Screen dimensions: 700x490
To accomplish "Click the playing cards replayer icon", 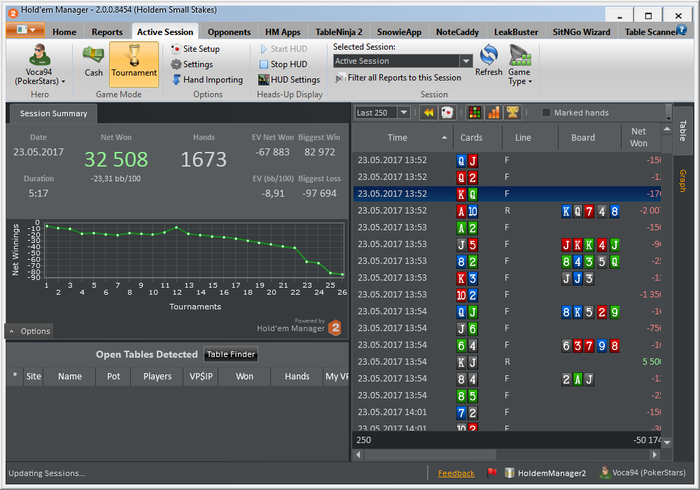I will click(x=447, y=112).
